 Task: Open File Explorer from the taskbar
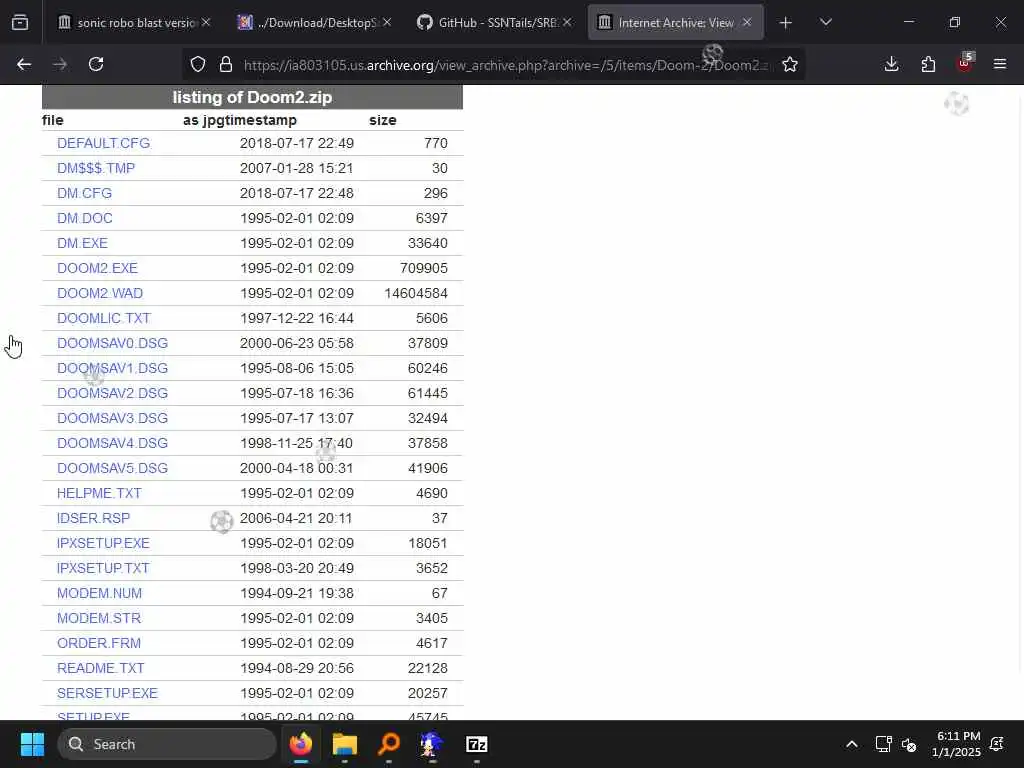point(345,744)
